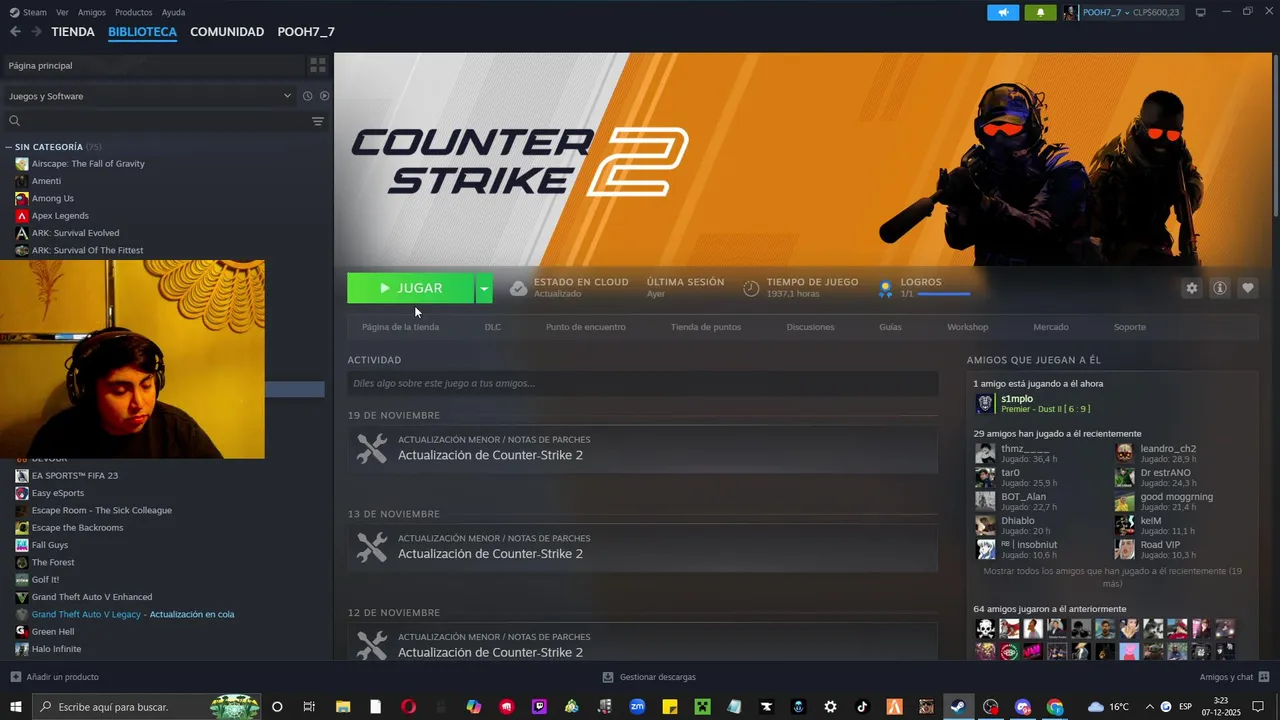Select ARK: Survival Evolved in library
The height and width of the screenshot is (720, 1280).
coord(75,233)
